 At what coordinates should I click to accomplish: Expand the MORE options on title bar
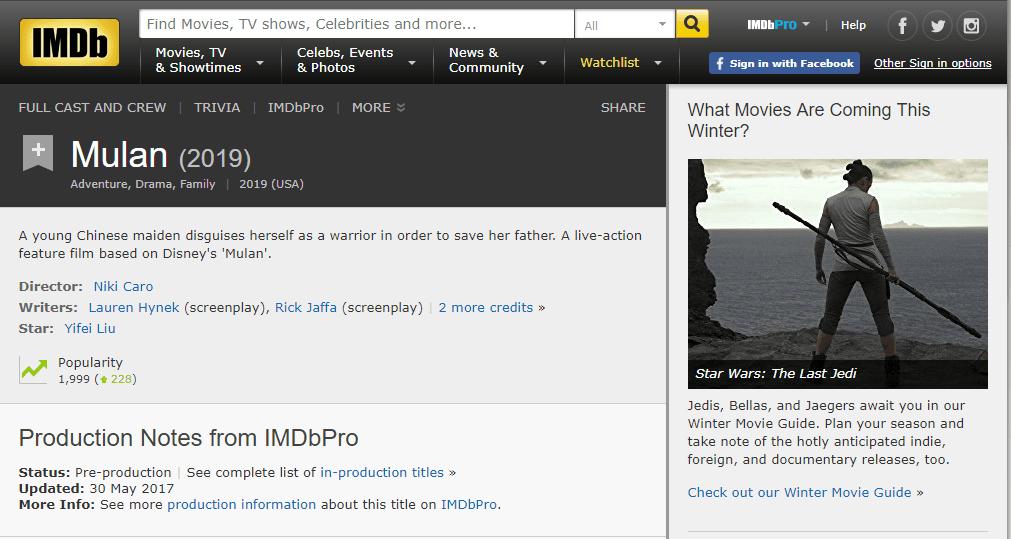(x=378, y=108)
